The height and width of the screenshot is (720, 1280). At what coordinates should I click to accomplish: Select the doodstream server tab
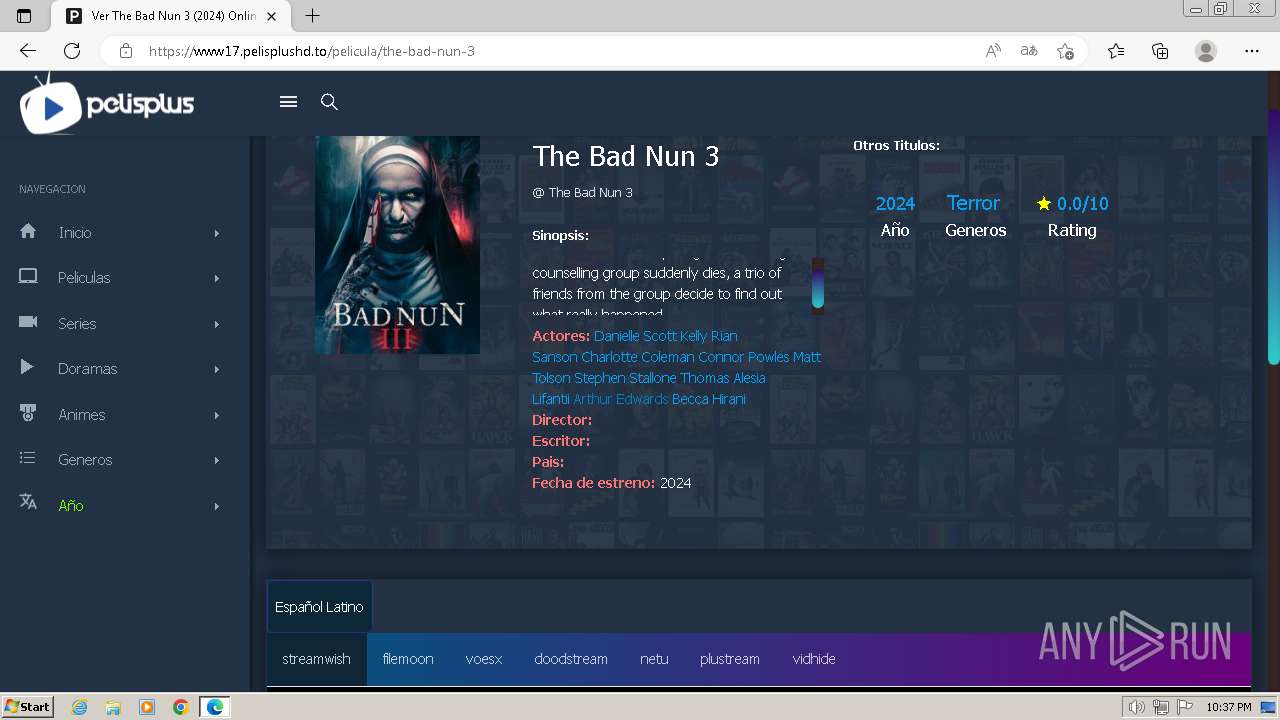click(x=571, y=659)
